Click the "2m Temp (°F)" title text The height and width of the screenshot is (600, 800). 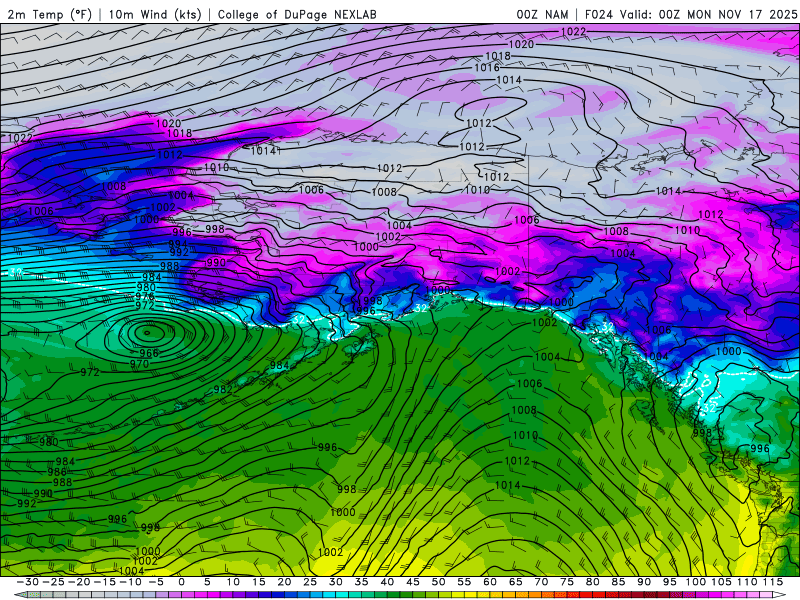pyautogui.click(x=49, y=14)
